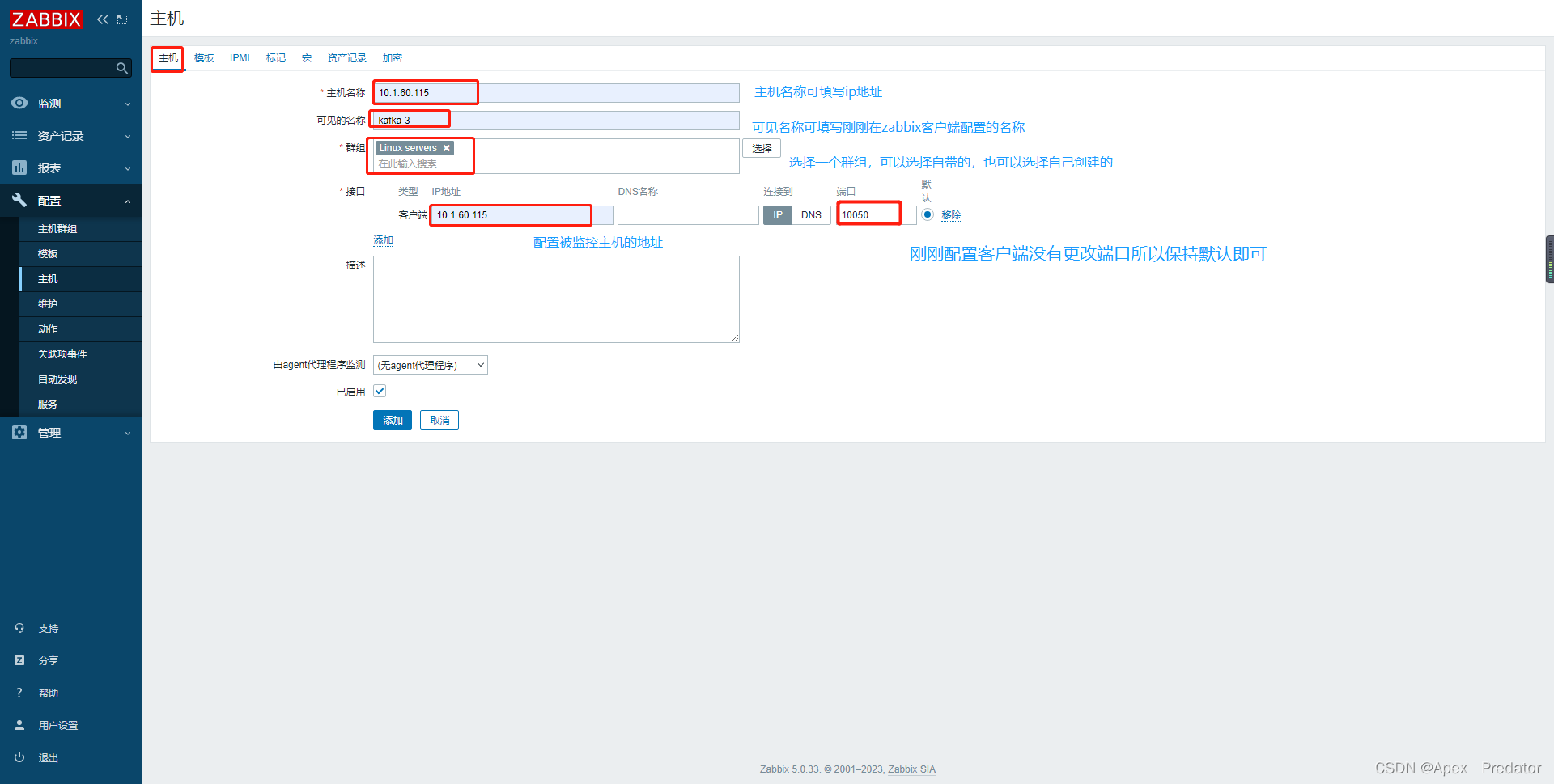Screen dimensions: 1554x784
Task: Toggle the 已启用 checkbox
Action: tap(380, 391)
